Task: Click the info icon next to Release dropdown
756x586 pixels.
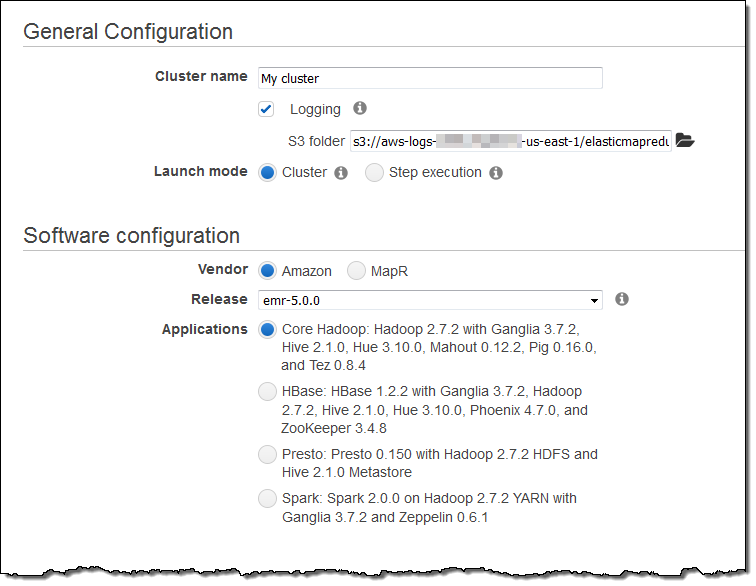Action: point(621,299)
